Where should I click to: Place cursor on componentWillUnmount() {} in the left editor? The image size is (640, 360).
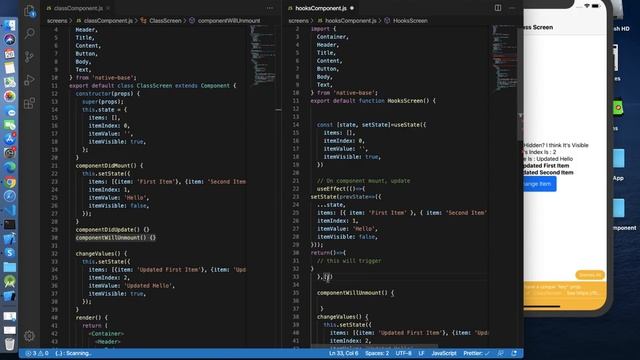click(x=116, y=238)
